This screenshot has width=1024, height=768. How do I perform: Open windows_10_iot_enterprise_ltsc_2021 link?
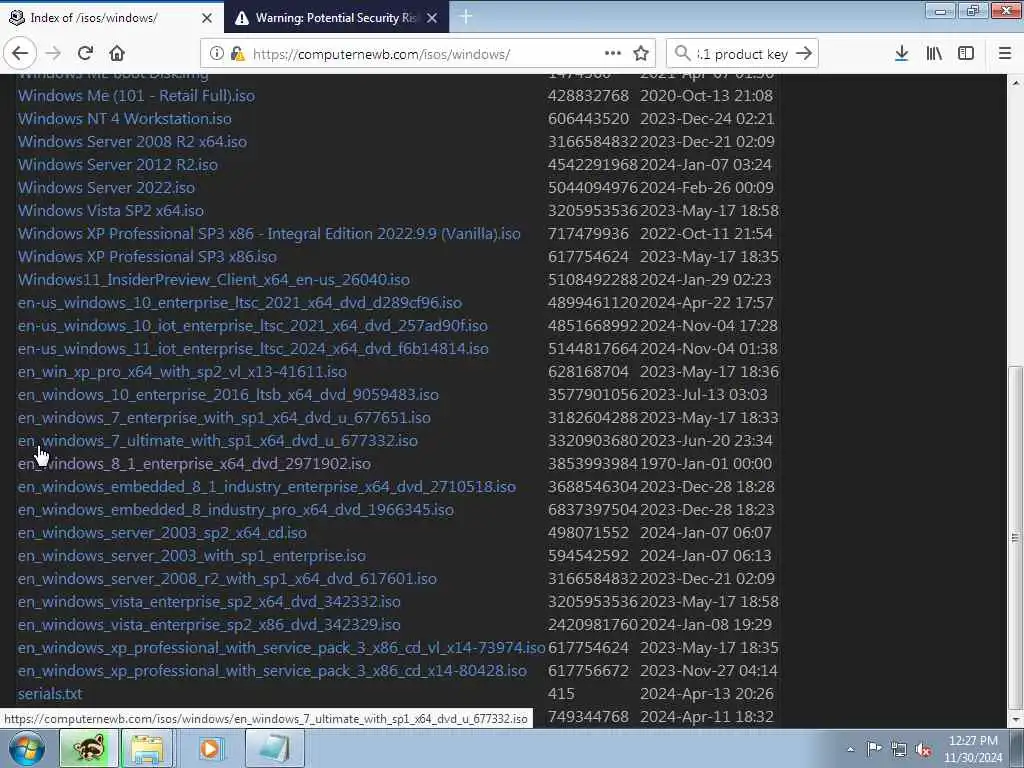(x=253, y=326)
